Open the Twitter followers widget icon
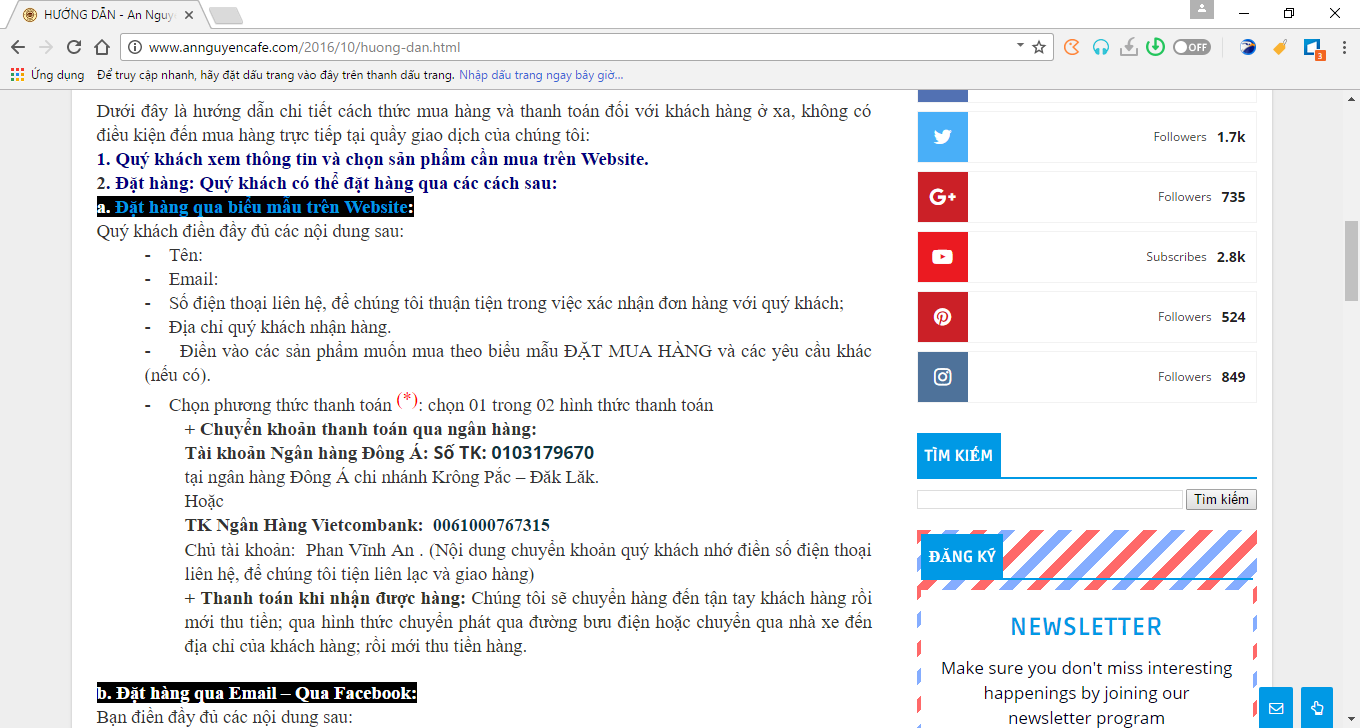Image resolution: width=1360 pixels, height=728 pixels. pos(942,137)
